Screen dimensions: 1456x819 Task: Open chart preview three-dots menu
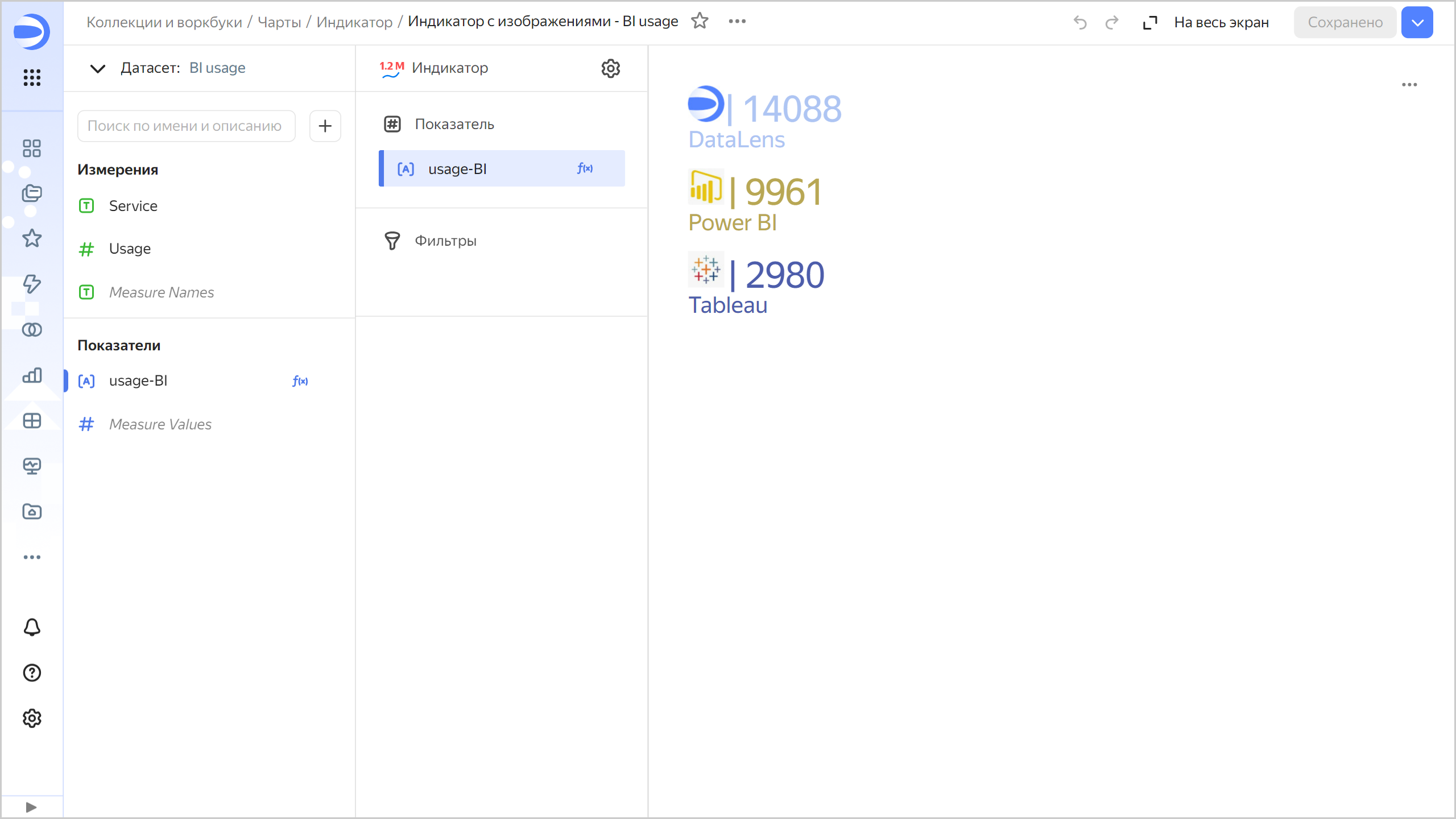1409,85
